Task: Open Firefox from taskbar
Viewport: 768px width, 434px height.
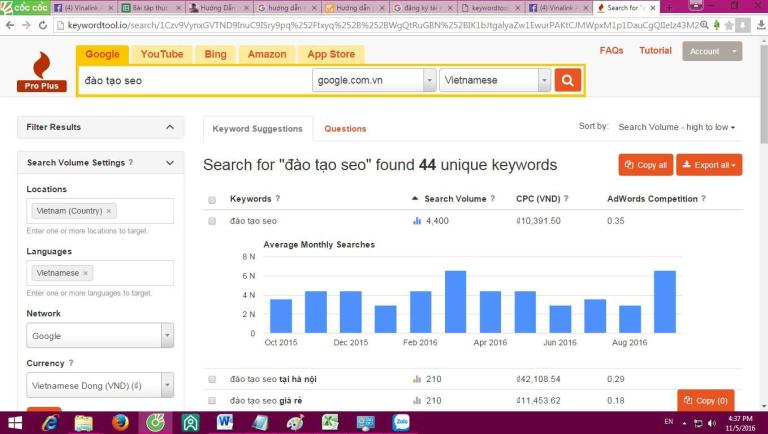Action: coord(120,423)
